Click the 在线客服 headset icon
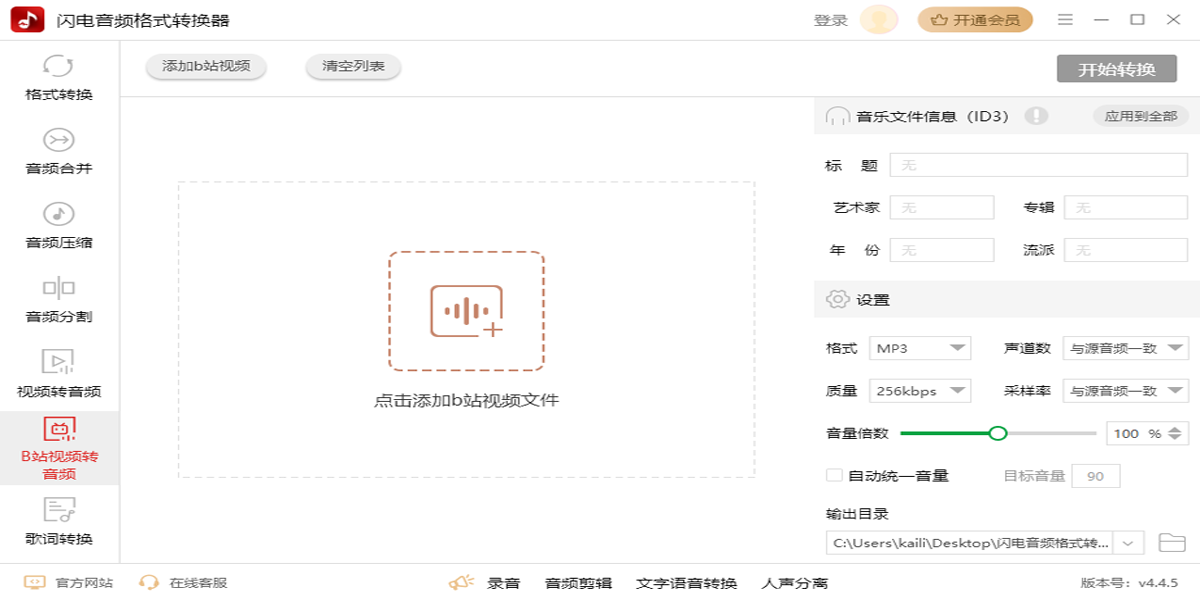 pos(149,582)
